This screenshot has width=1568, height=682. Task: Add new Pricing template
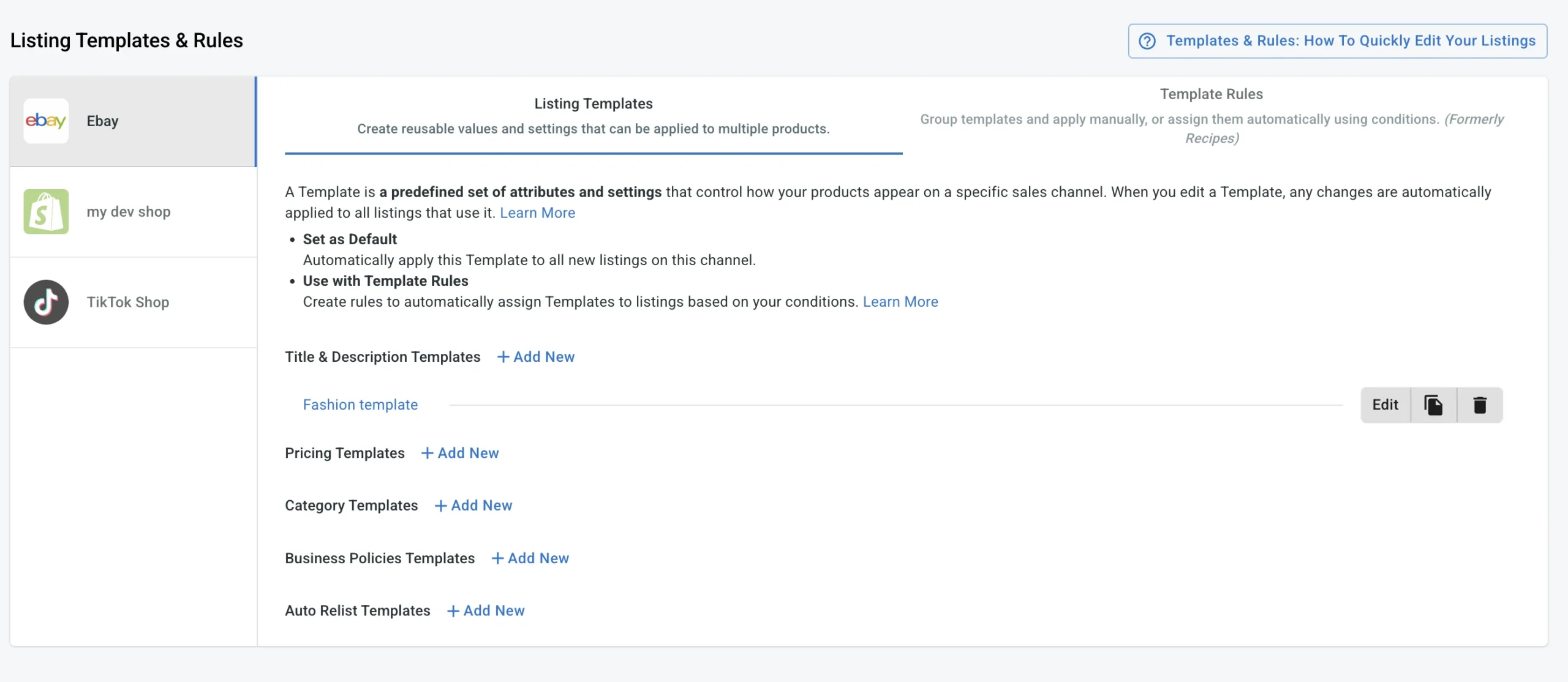point(460,453)
